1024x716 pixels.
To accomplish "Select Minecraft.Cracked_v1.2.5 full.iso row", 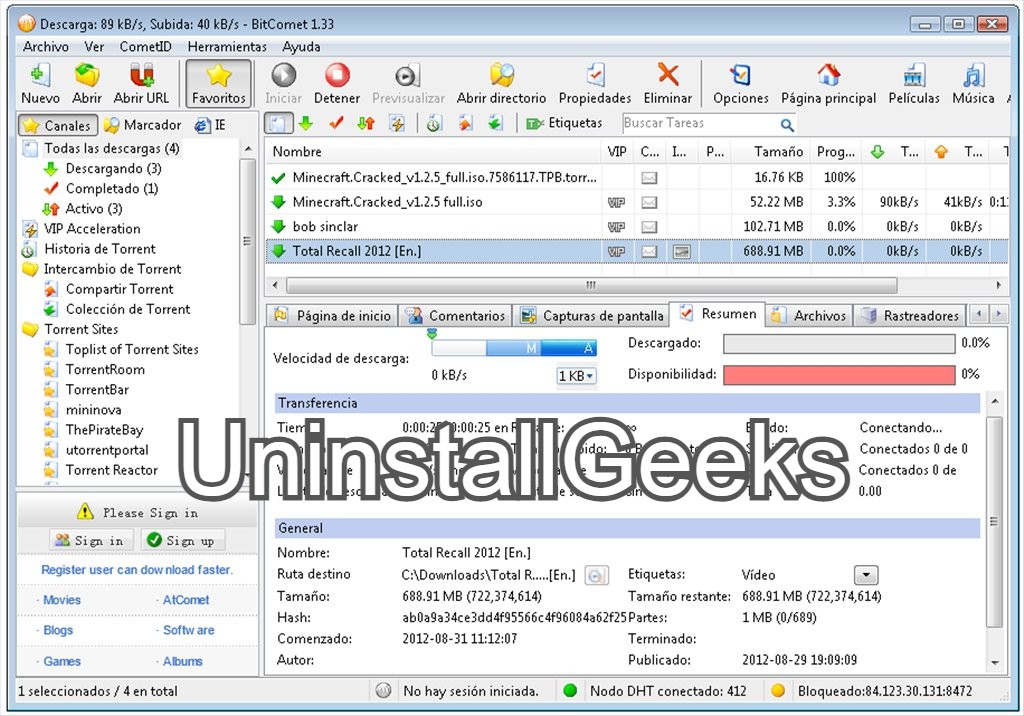I will (637, 202).
